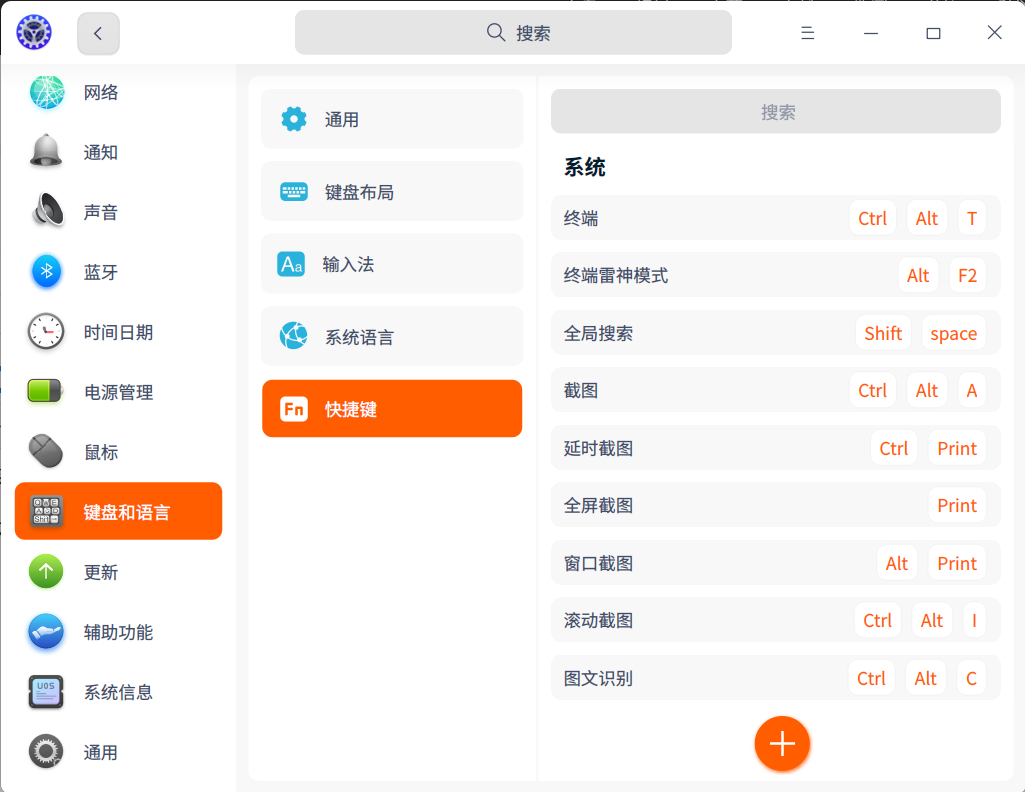1025x792 pixels.
Task: Select the 终端雷神模式 row label
Action: 615,275
